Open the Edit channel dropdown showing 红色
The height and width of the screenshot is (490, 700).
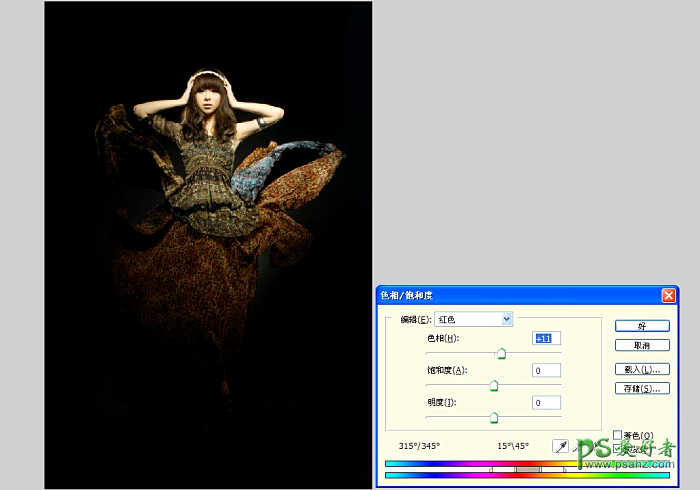473,319
